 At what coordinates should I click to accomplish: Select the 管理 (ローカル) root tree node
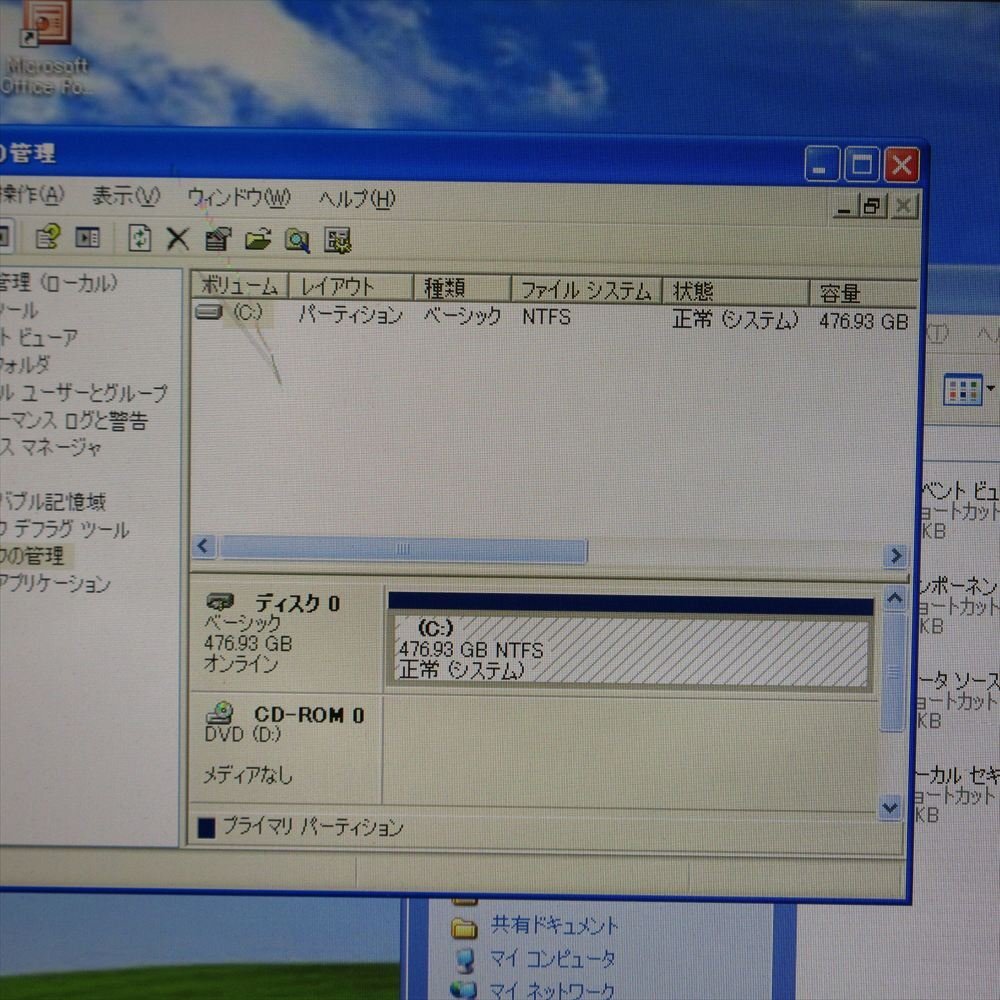click(x=59, y=282)
